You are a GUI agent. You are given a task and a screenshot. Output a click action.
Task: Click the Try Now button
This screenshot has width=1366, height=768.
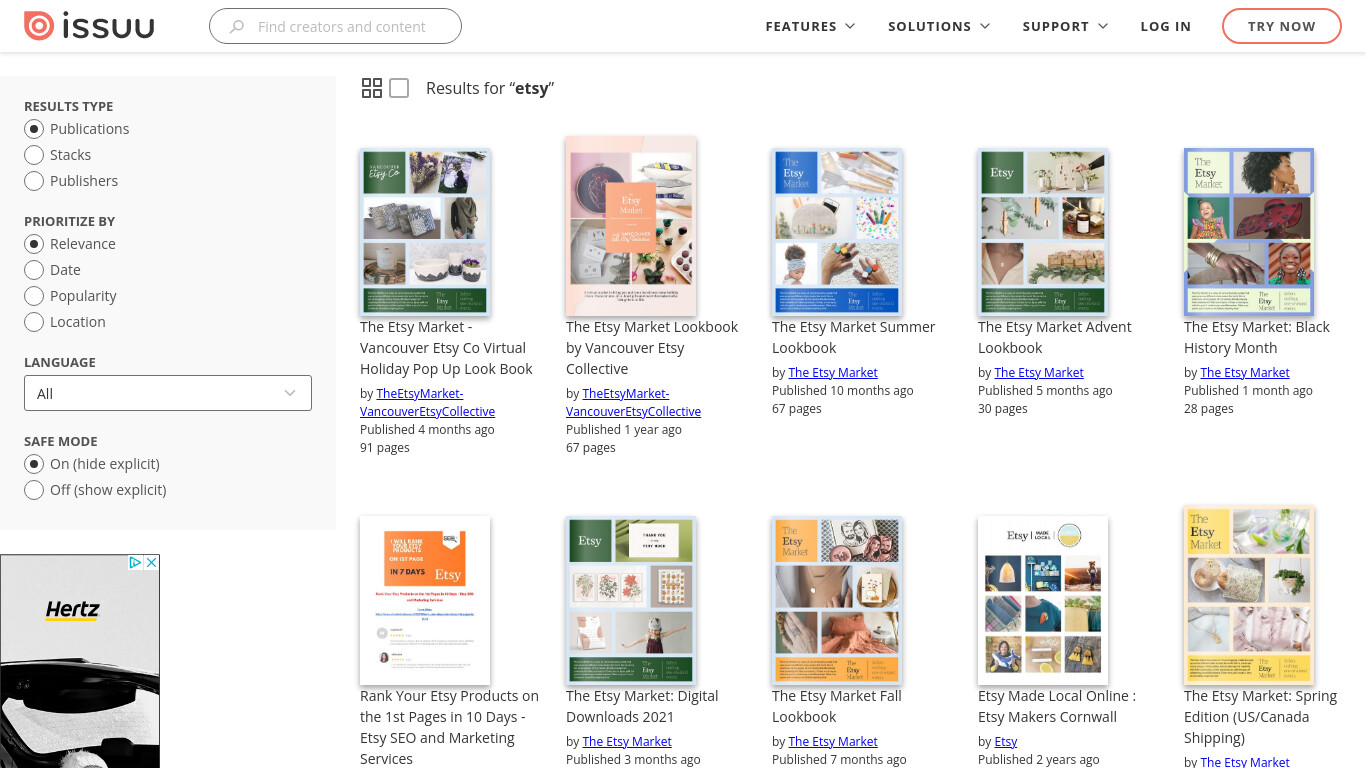[1282, 26]
